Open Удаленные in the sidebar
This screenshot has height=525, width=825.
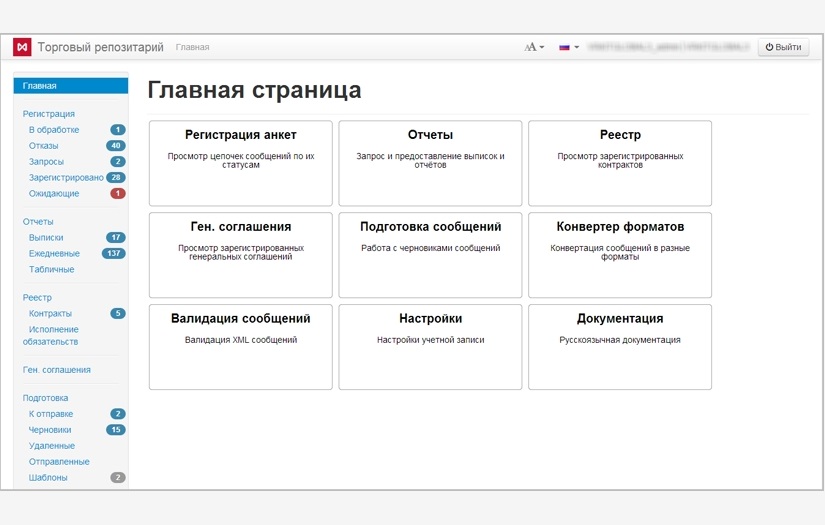(52, 446)
